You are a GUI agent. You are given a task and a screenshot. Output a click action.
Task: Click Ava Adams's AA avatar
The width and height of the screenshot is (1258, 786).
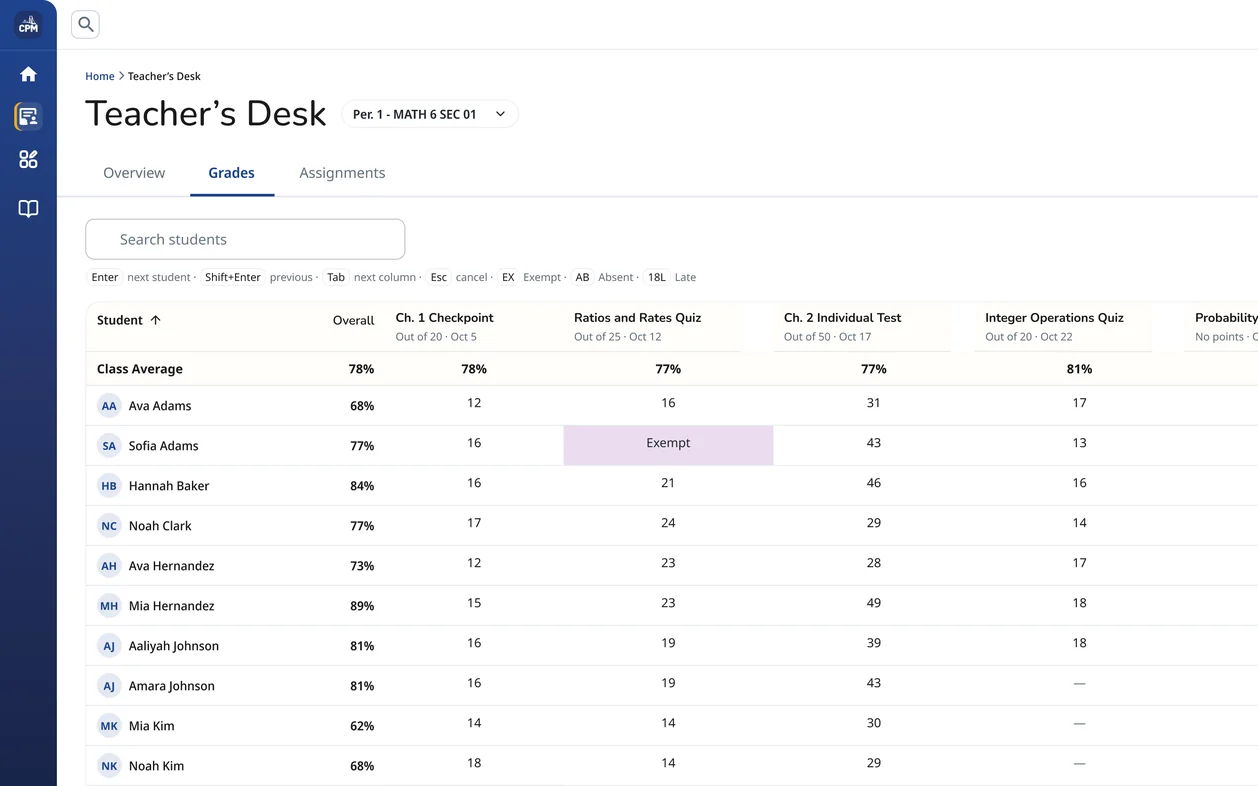[109, 406]
